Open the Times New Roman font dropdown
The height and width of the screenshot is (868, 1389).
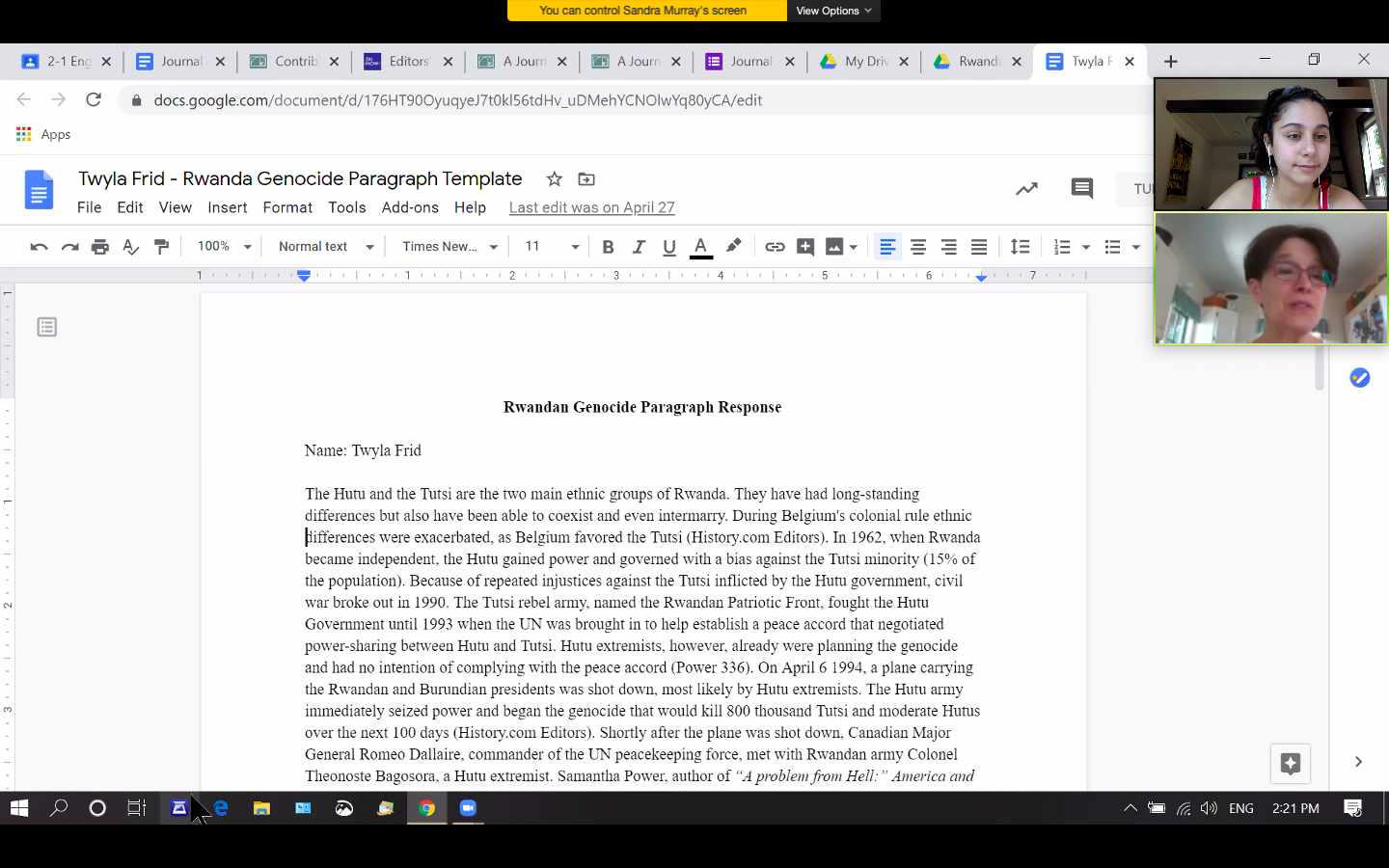[x=449, y=247]
